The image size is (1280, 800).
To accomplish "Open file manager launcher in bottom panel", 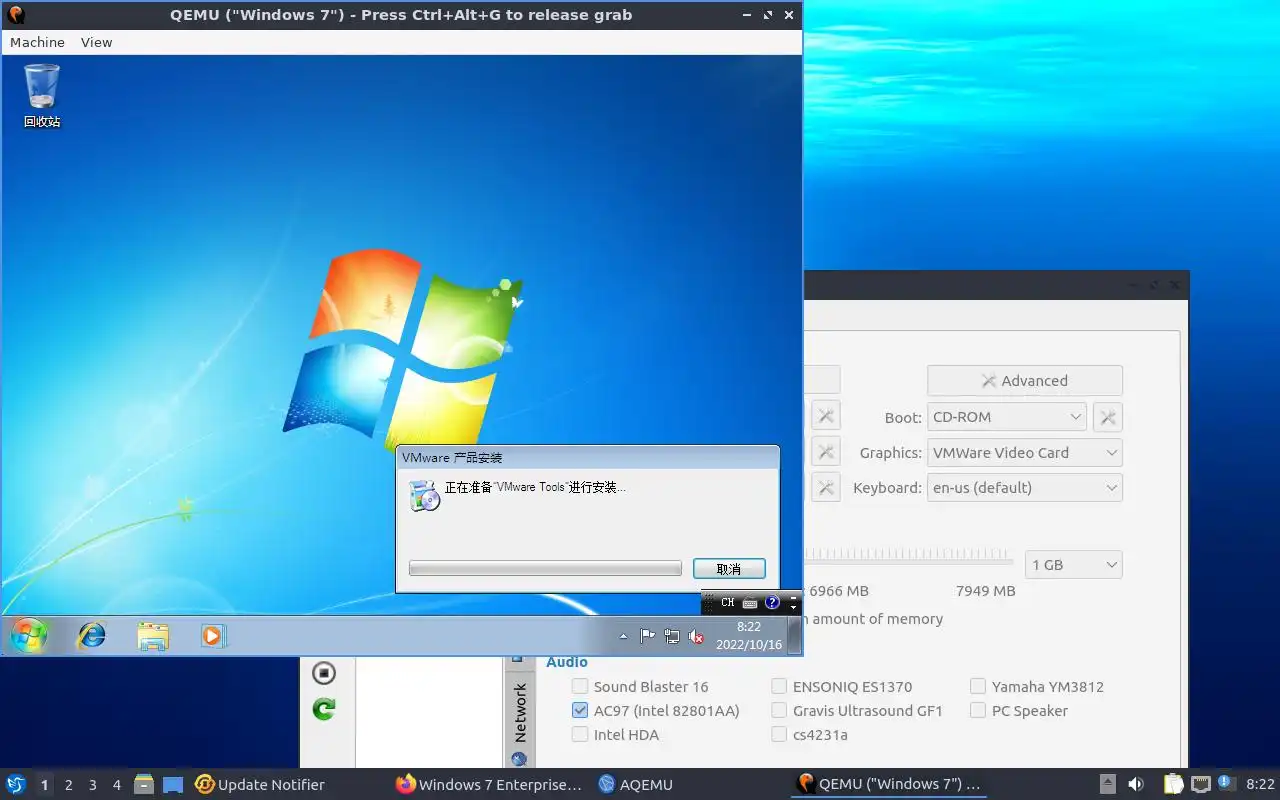I will (144, 785).
